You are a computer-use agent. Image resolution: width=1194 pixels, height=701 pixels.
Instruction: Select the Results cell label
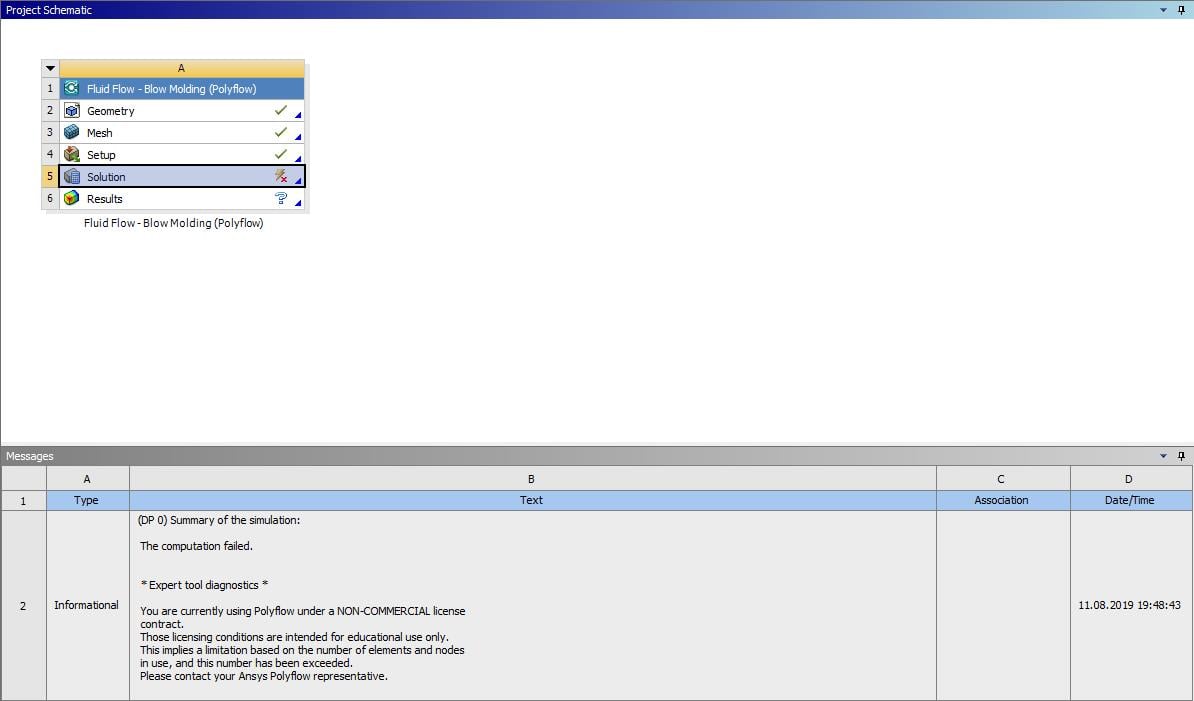tap(104, 199)
